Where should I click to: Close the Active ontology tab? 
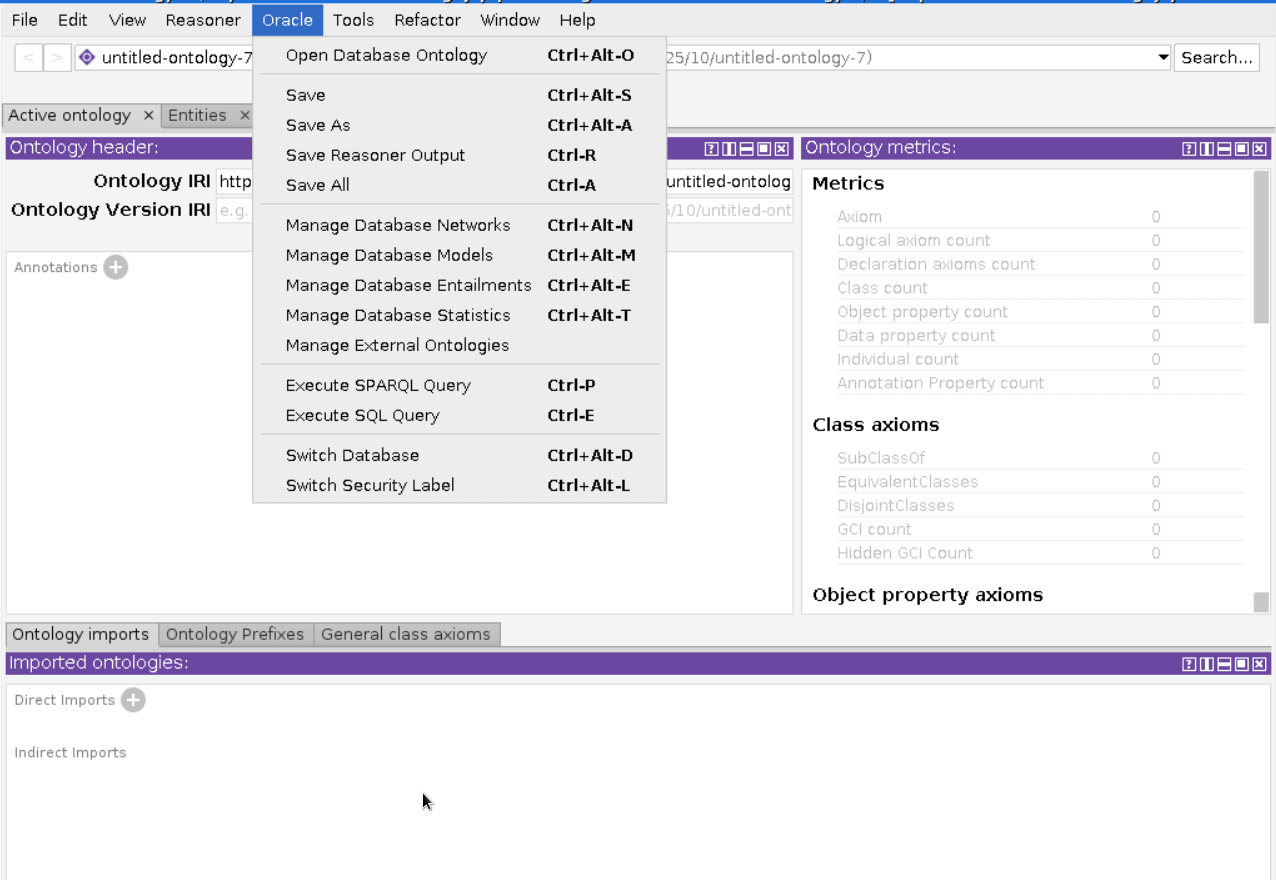tap(148, 115)
